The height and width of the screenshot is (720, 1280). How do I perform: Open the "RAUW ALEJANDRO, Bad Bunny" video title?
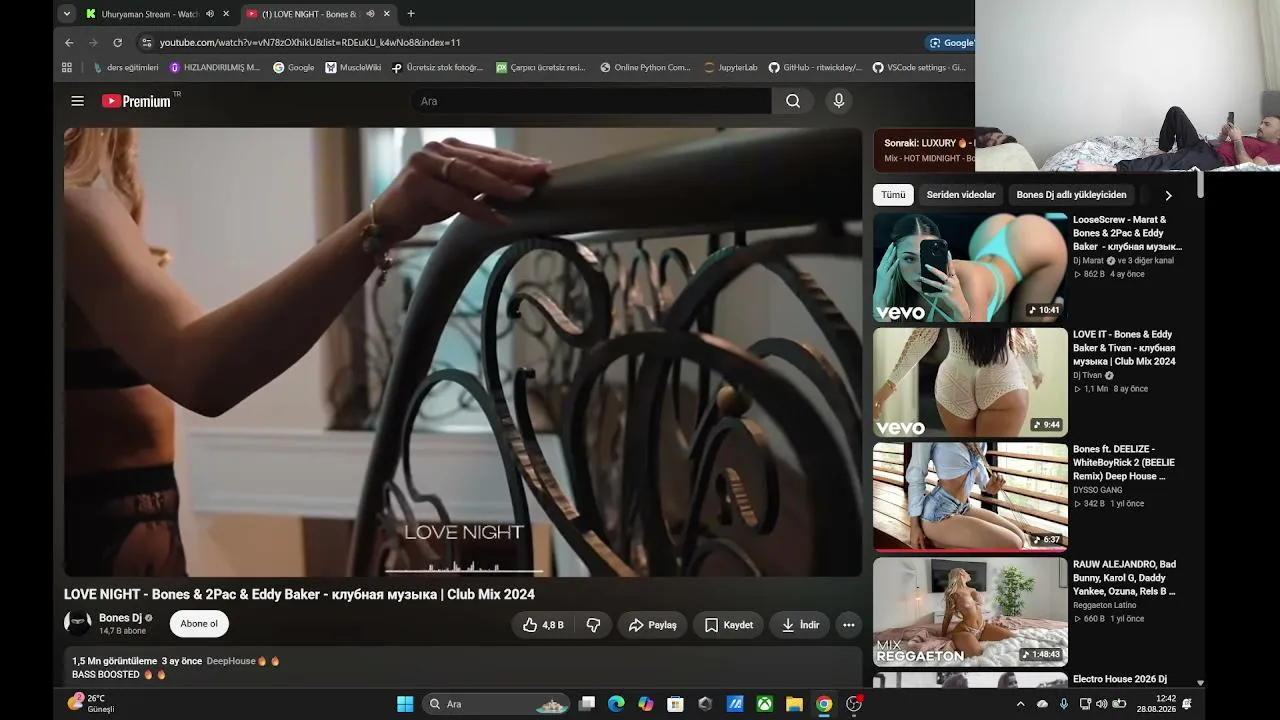tap(1125, 578)
